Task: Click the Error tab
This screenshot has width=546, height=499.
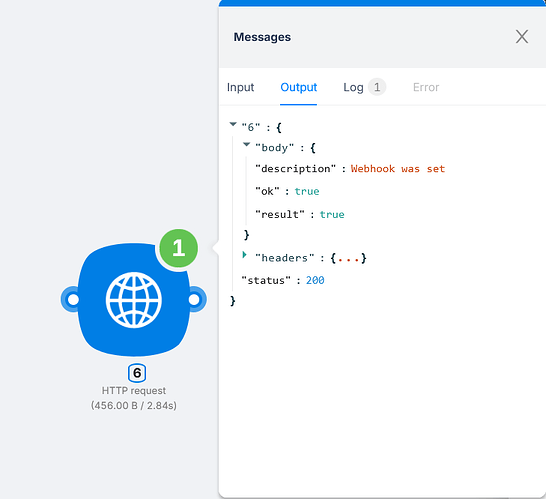Action: tap(426, 87)
